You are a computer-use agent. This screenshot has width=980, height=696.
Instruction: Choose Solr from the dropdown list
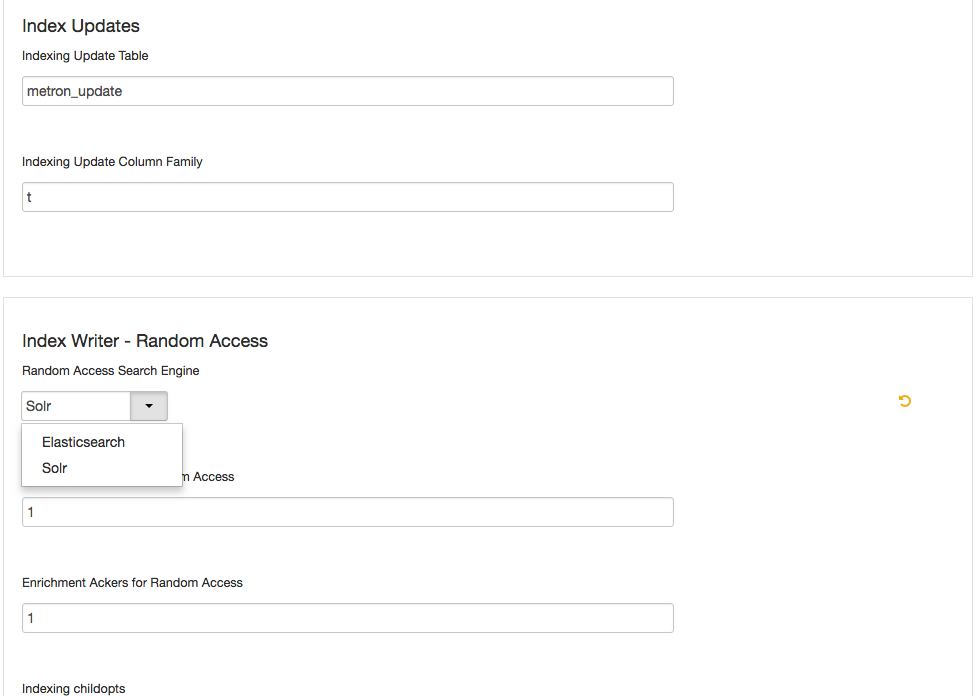pyautogui.click(x=54, y=468)
